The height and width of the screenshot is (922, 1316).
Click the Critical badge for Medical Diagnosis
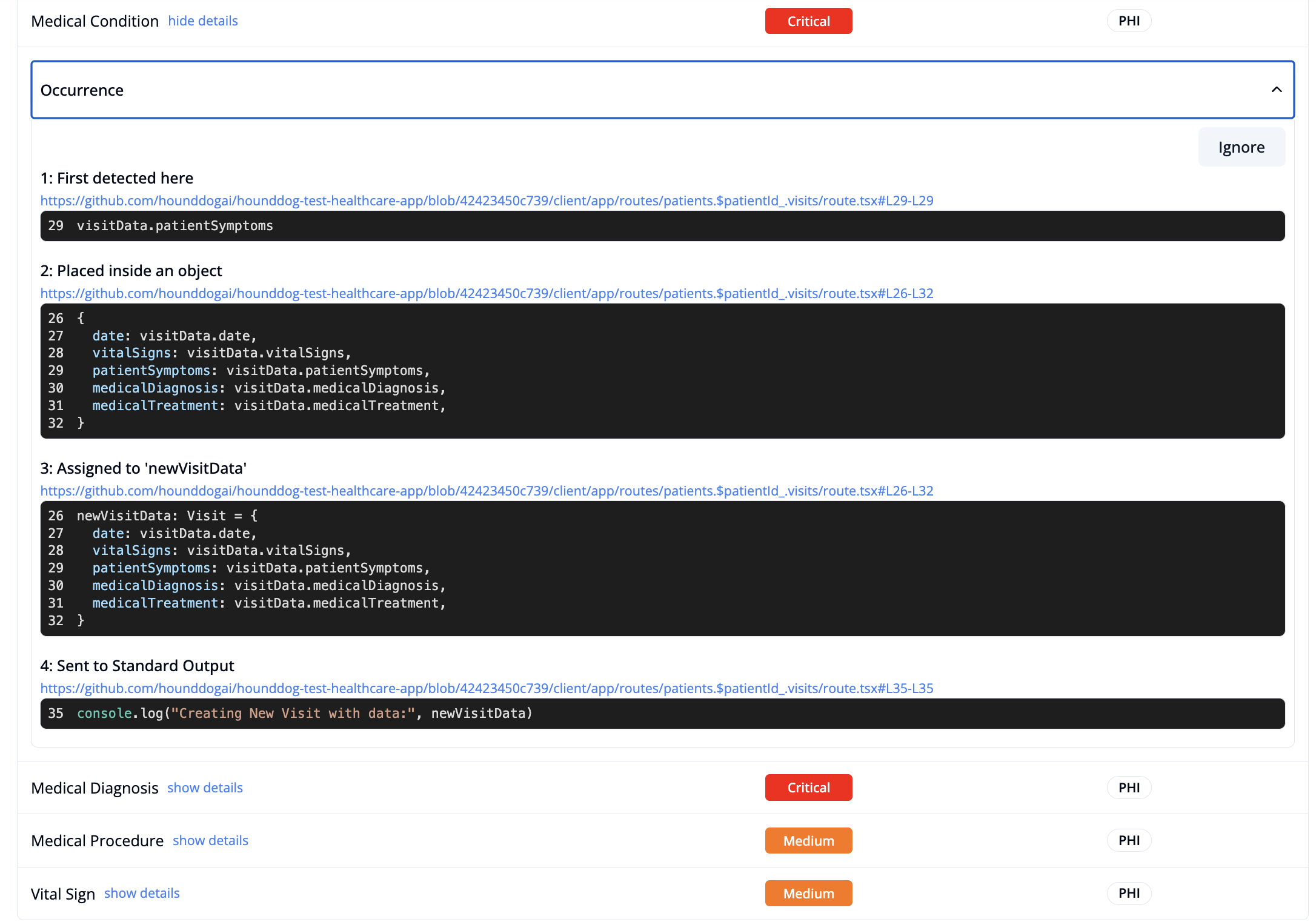808,788
